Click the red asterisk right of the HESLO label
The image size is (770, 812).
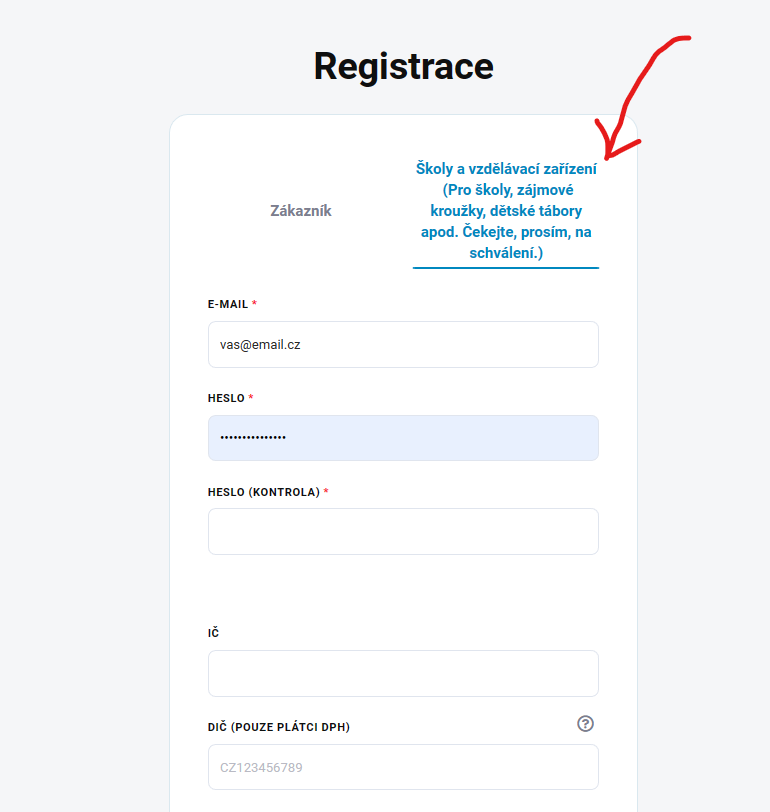point(251,397)
